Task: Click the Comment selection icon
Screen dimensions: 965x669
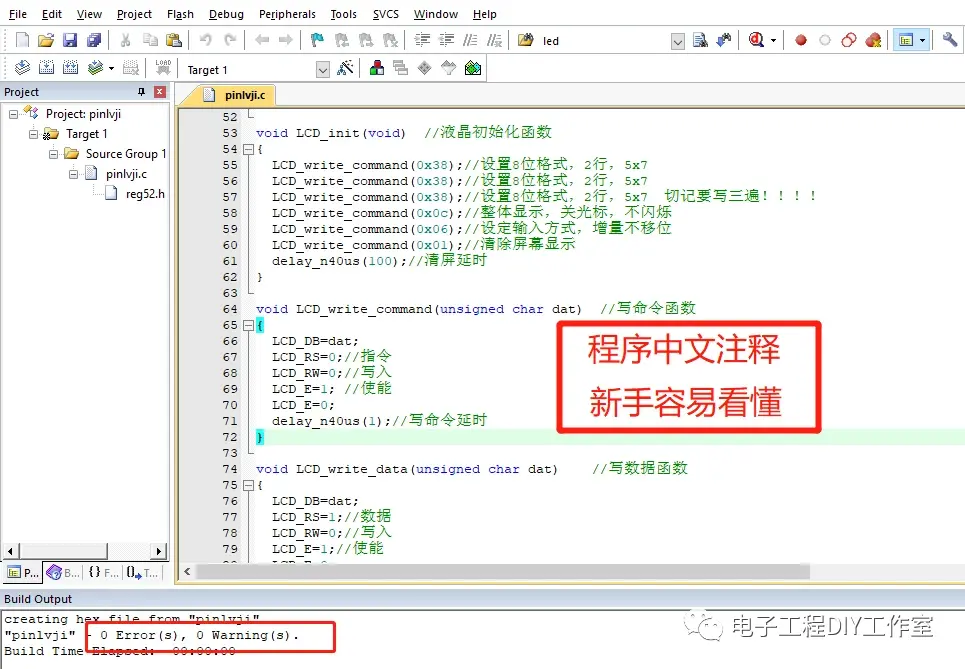Action: [x=470, y=41]
